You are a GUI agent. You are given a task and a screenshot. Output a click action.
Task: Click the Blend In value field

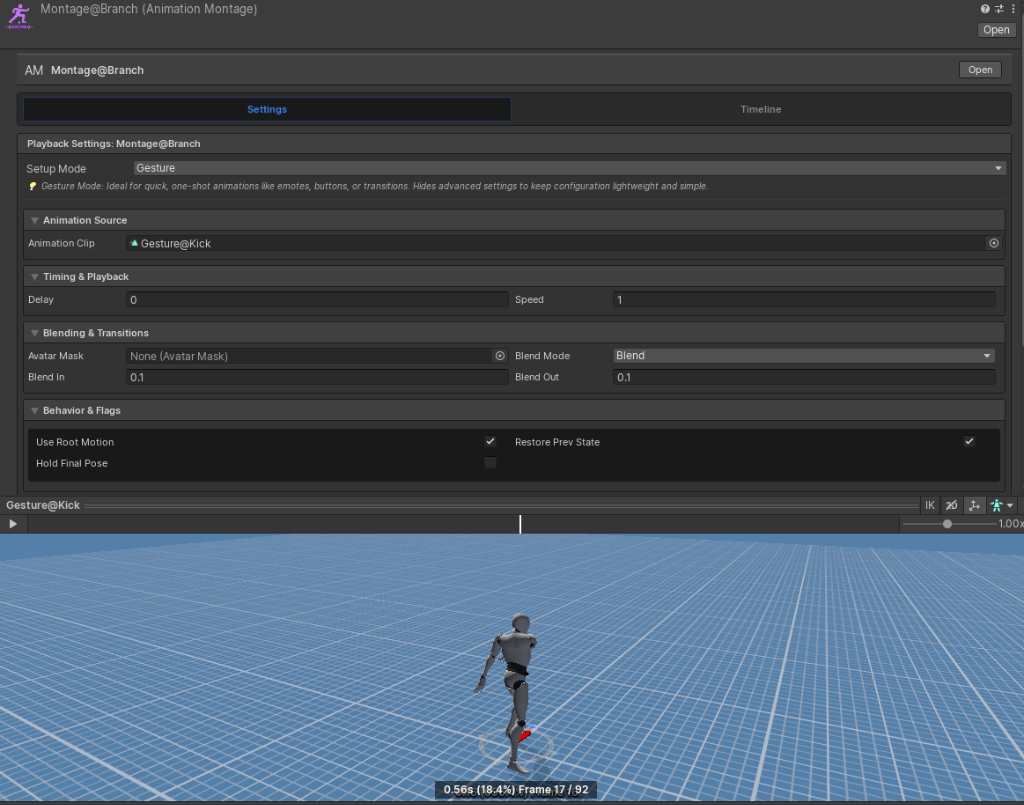click(317, 377)
